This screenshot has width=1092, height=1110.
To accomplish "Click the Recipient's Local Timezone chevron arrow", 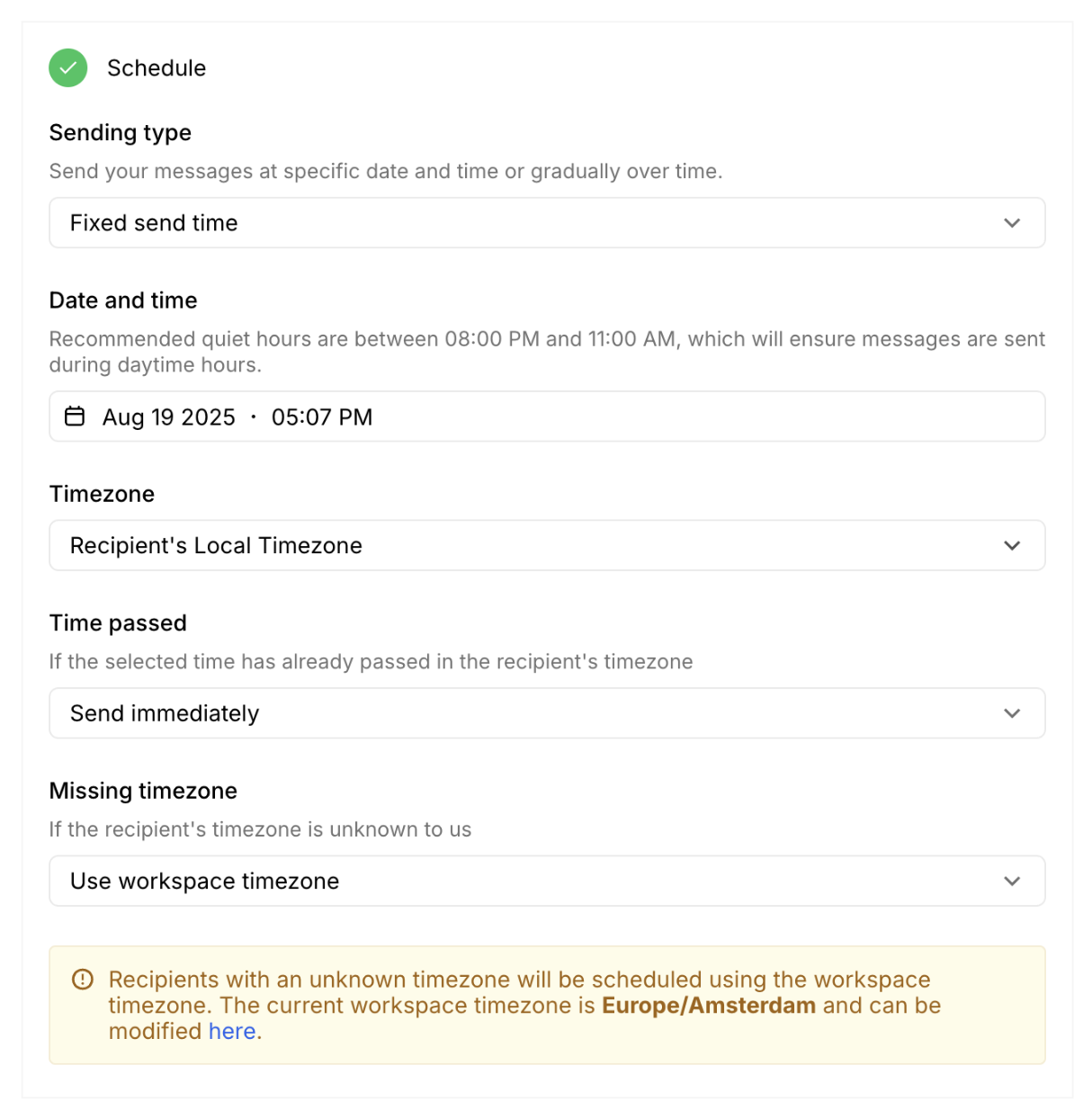I will tap(1012, 546).
